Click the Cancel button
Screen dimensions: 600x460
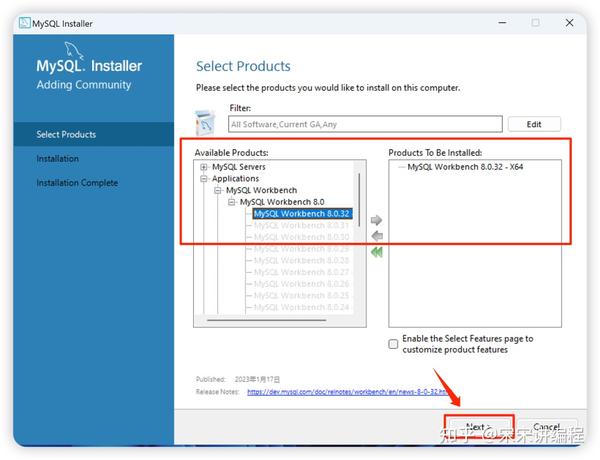coord(547,426)
